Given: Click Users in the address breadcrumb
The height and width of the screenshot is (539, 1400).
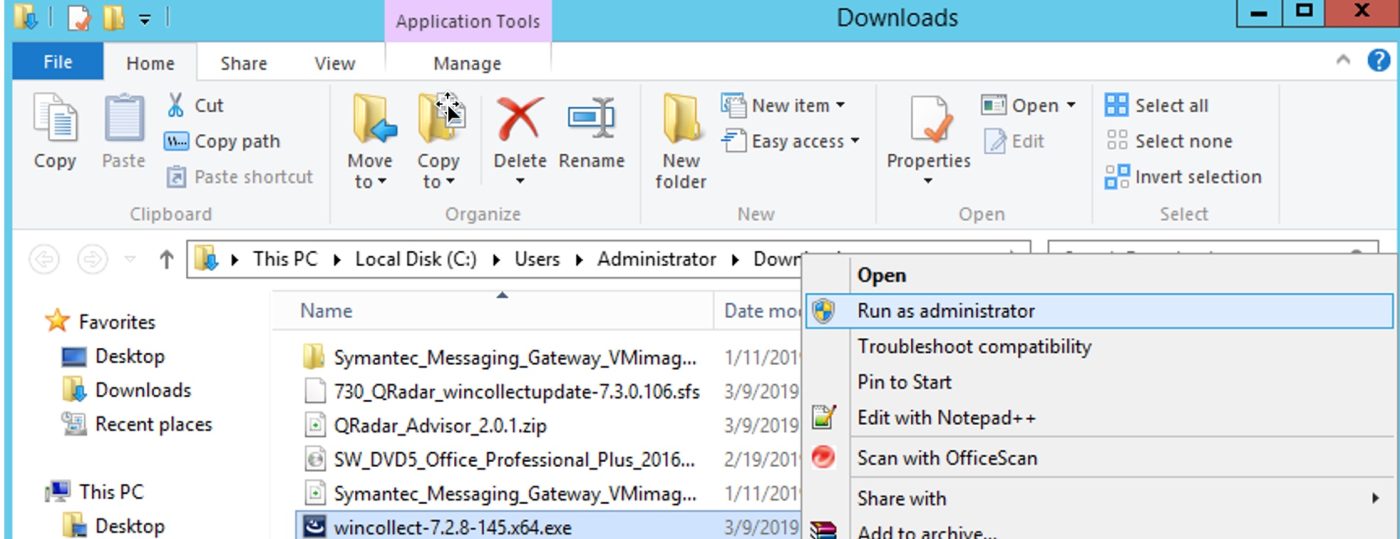Looking at the screenshot, I should click(537, 259).
